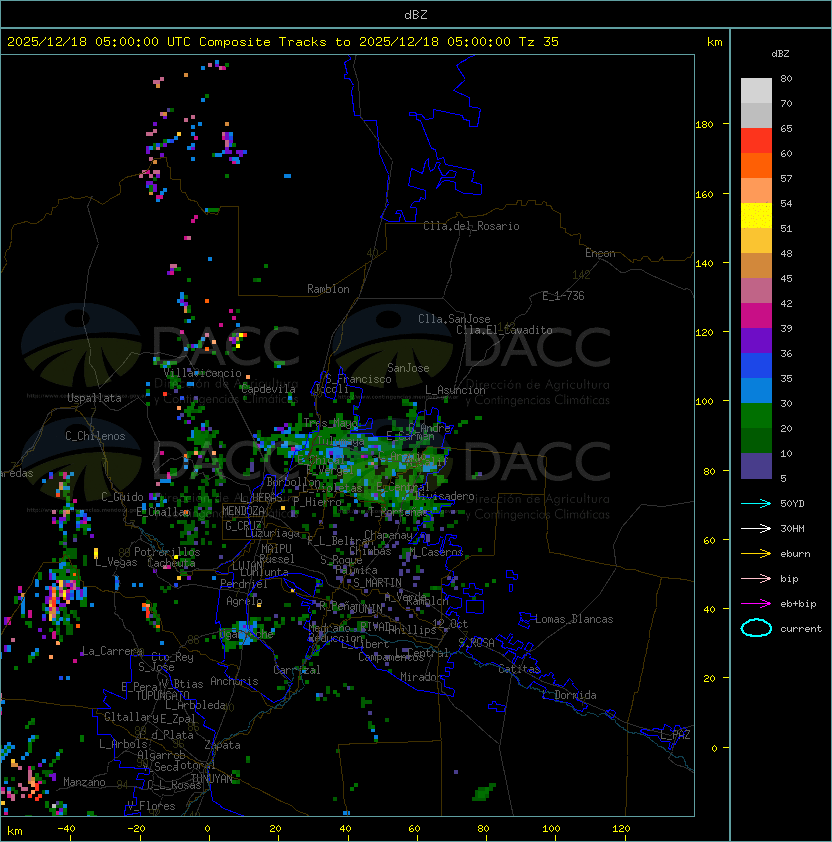Click the 'S_Francisco' map label

click(359, 379)
